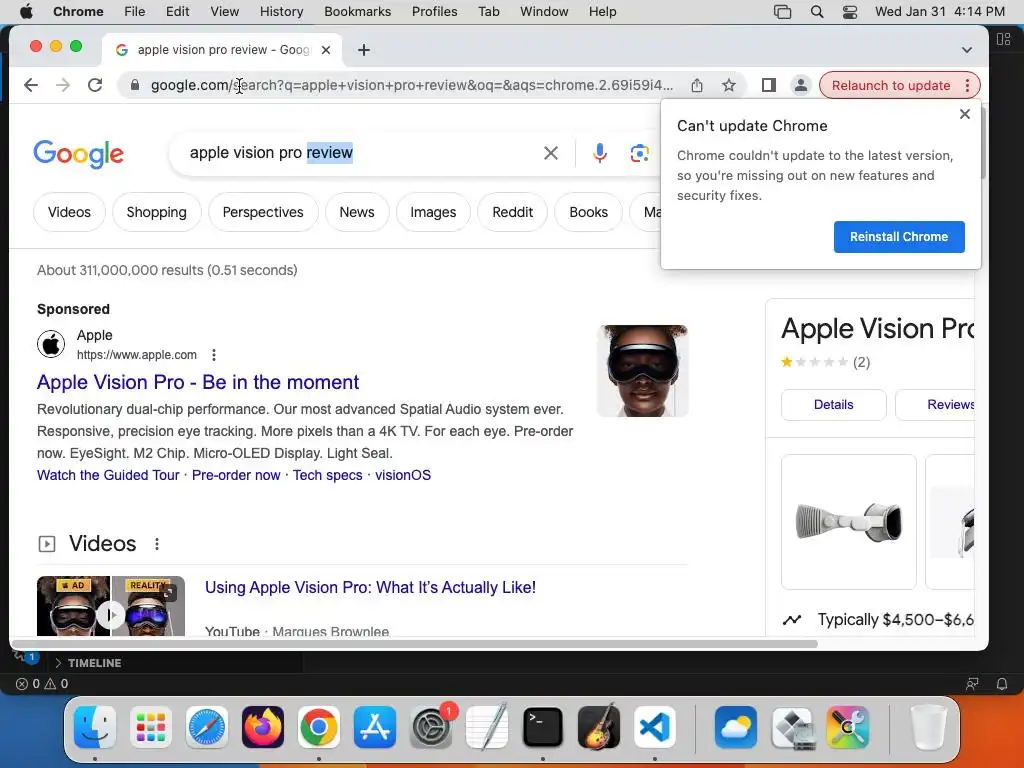Filter results by Reddit
Image resolution: width=1024 pixels, height=768 pixels.
(x=513, y=212)
